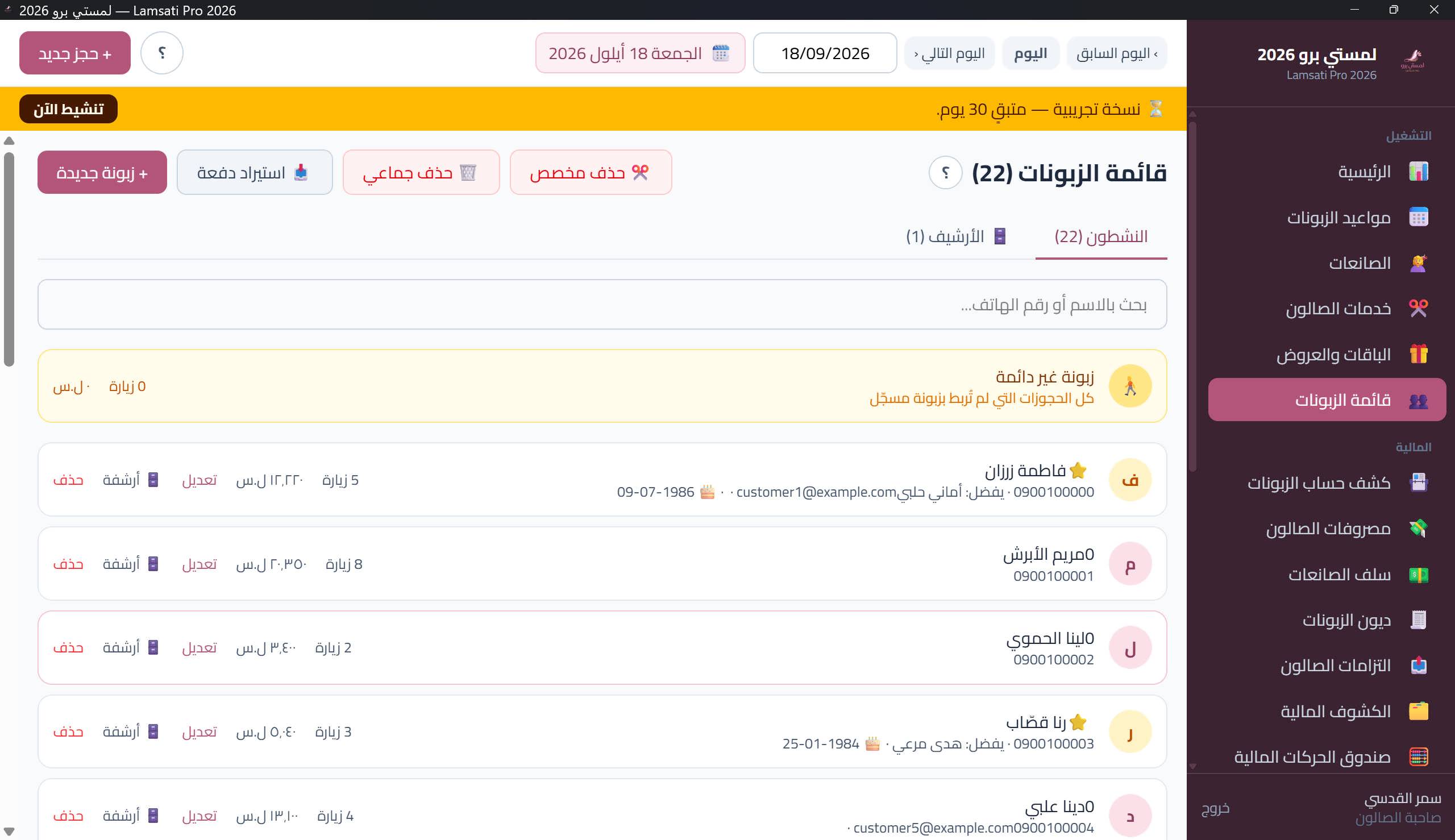The height and width of the screenshot is (840, 1455).
Task: Open the زبونة غير دائمة card
Action: pyautogui.click(x=602, y=386)
